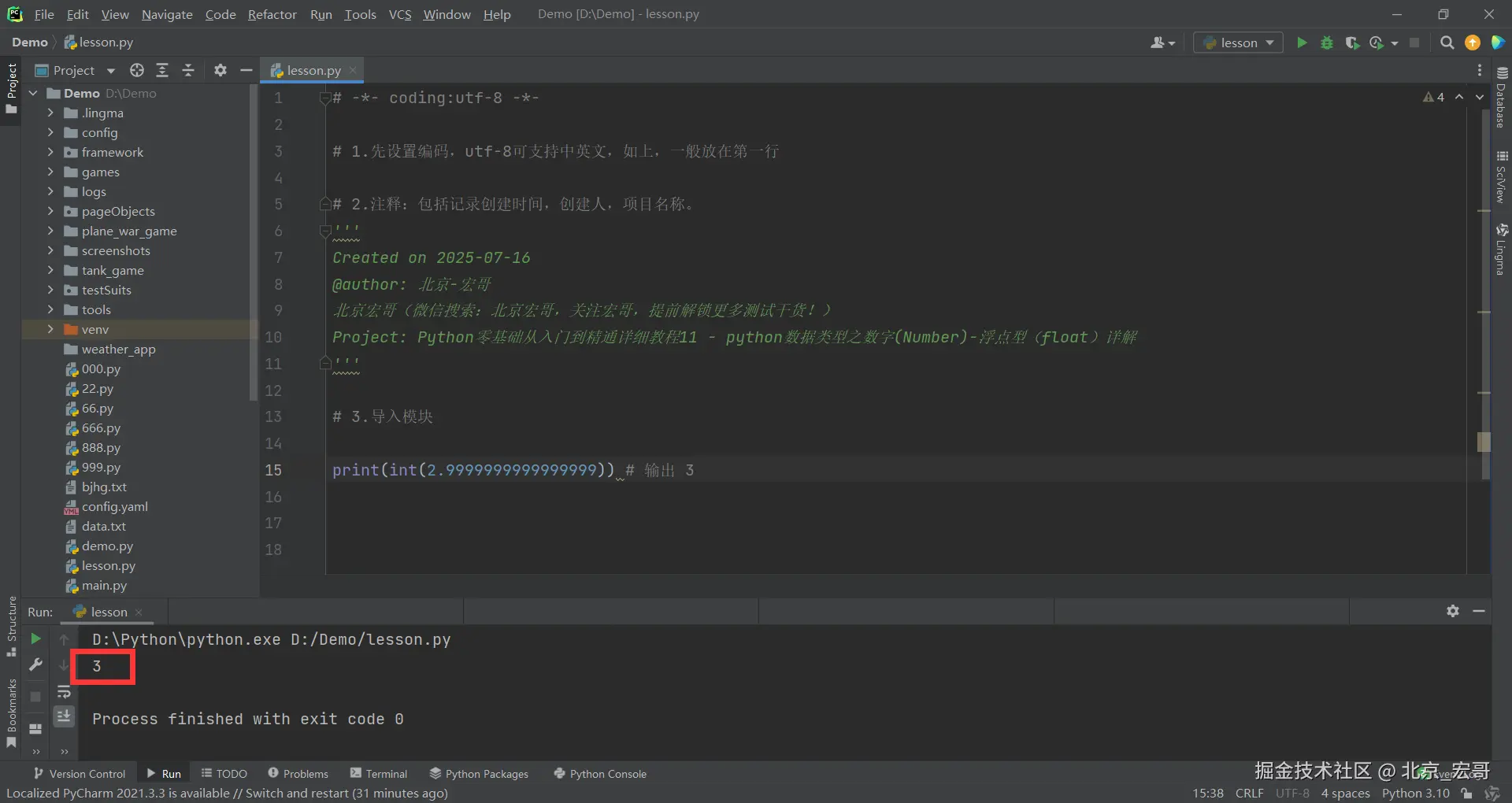Start debugging with the bug icon
This screenshot has width=1512, height=803.
1327,43
